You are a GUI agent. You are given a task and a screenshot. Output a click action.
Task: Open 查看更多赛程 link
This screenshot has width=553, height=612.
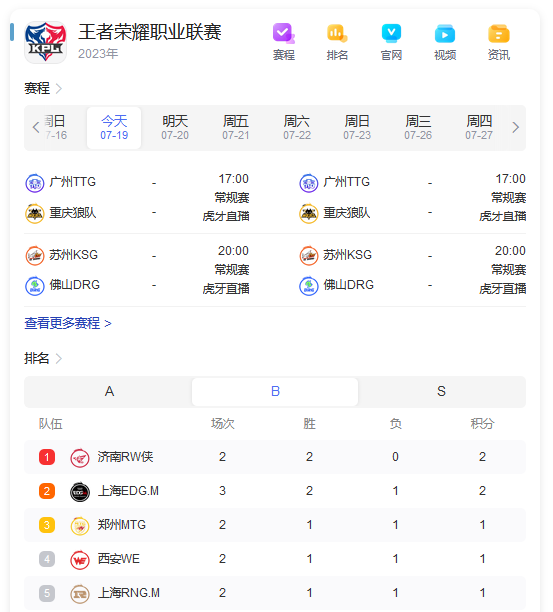tap(68, 323)
